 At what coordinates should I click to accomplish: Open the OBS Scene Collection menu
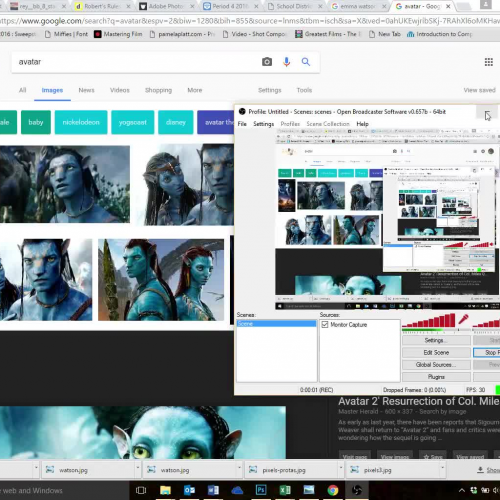(x=328, y=124)
